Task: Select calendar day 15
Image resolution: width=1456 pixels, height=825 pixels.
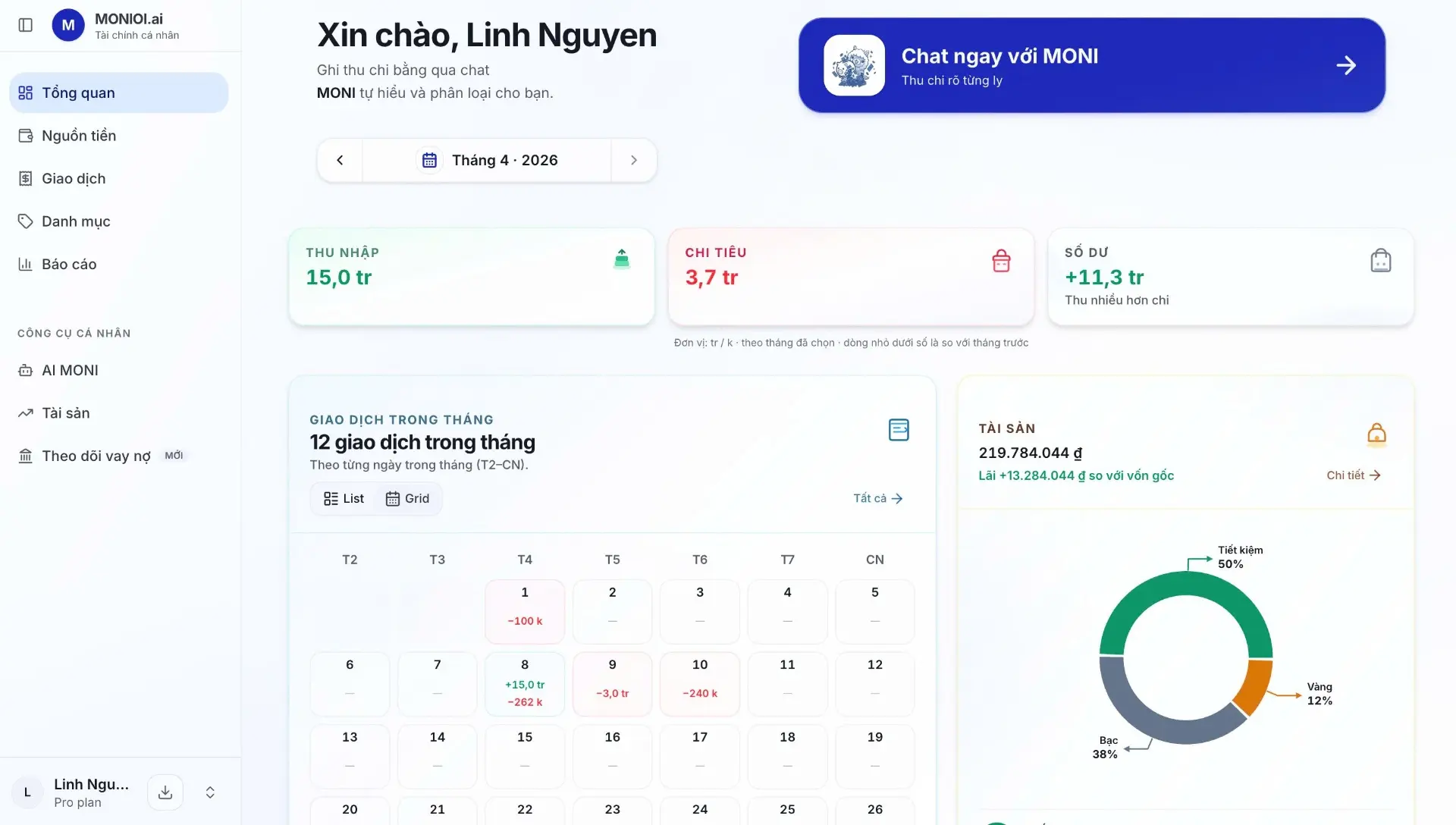Action: pos(525,757)
